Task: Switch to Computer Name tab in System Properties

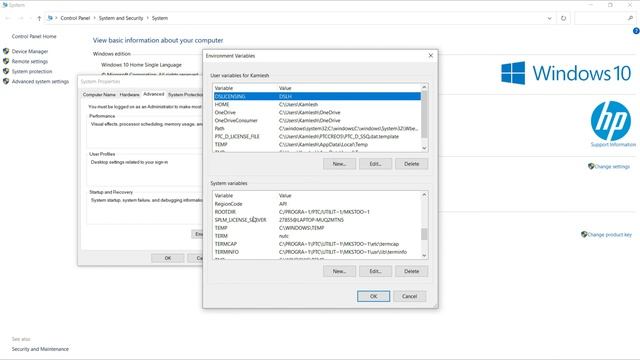Action: pyautogui.click(x=99, y=95)
